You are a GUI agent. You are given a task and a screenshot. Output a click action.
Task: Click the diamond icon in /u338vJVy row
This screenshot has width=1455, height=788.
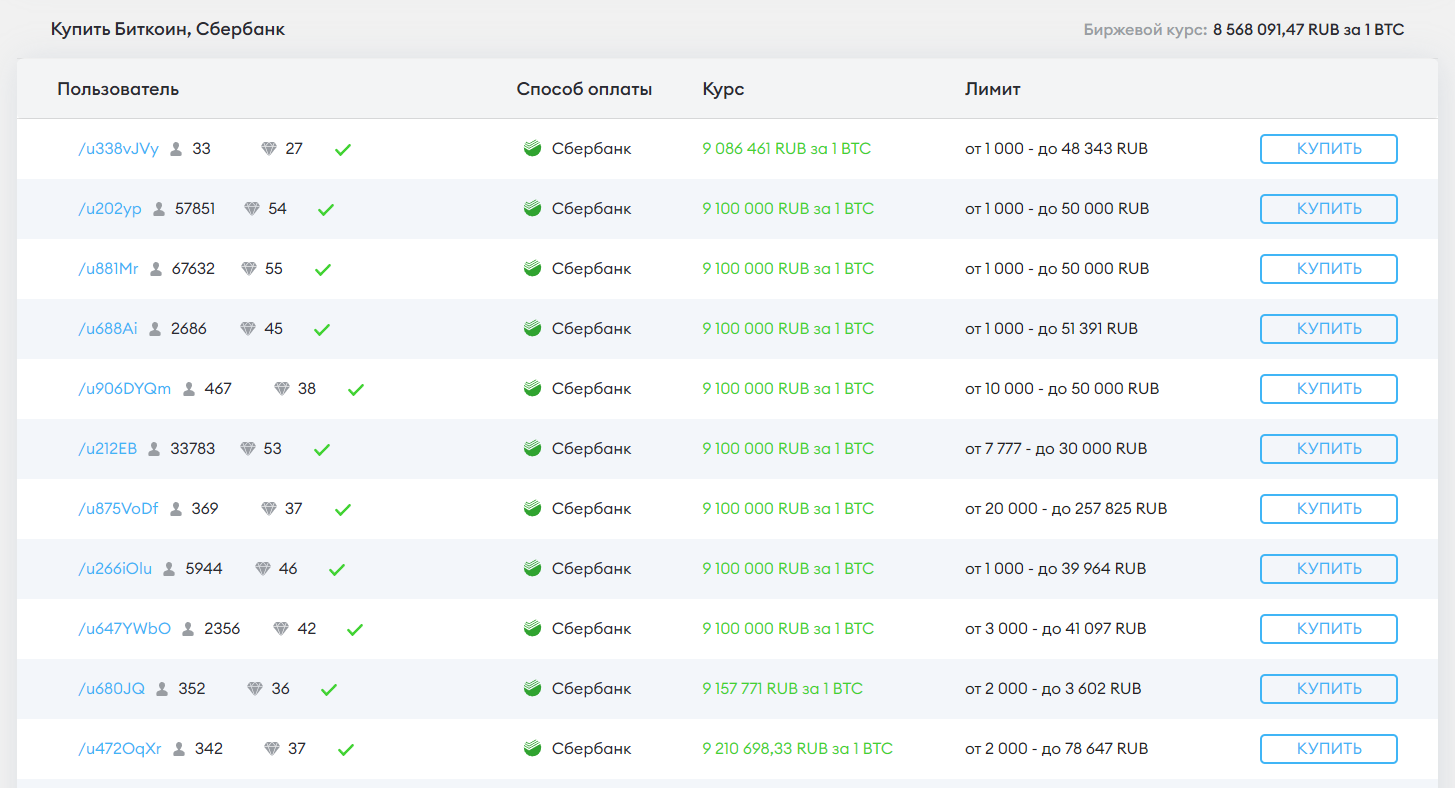pos(268,149)
